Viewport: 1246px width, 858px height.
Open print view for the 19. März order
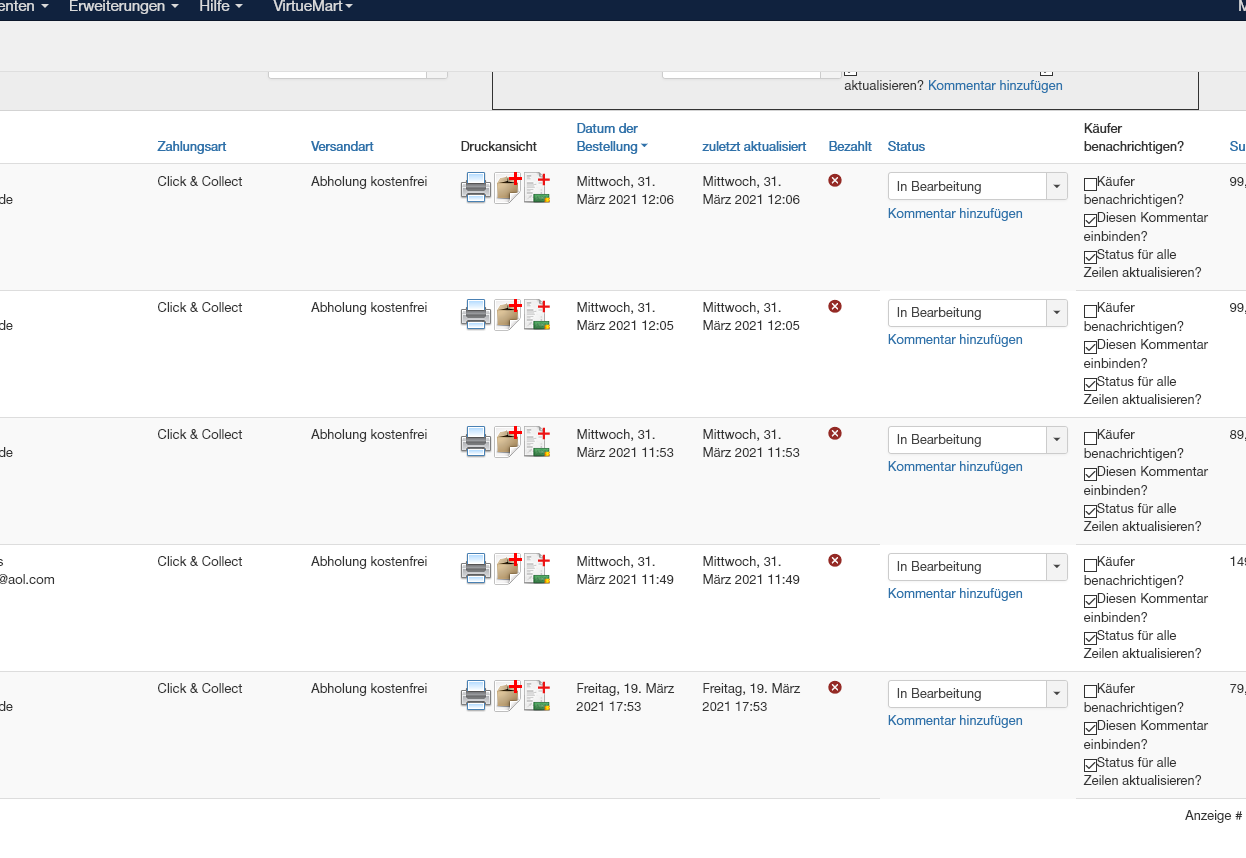475,695
